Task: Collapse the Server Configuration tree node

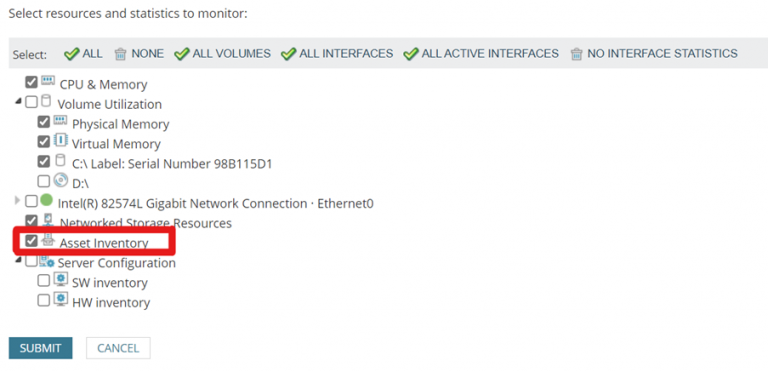Action: [18, 260]
